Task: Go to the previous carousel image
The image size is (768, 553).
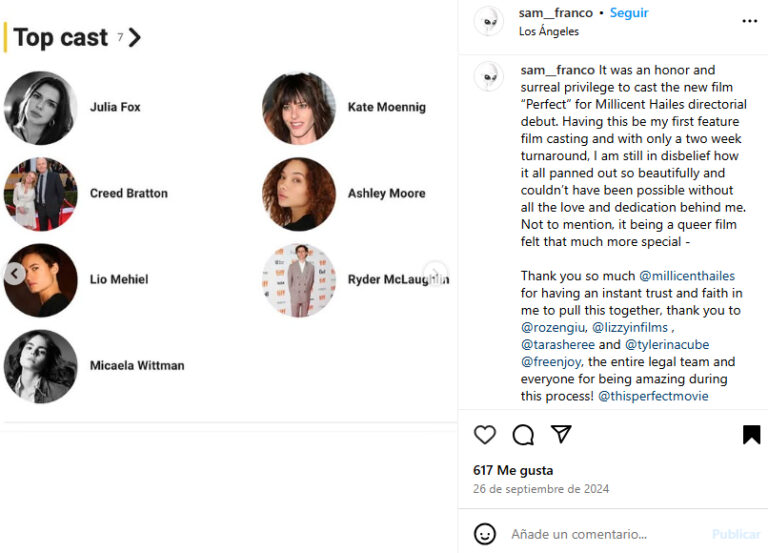Action: 15,273
